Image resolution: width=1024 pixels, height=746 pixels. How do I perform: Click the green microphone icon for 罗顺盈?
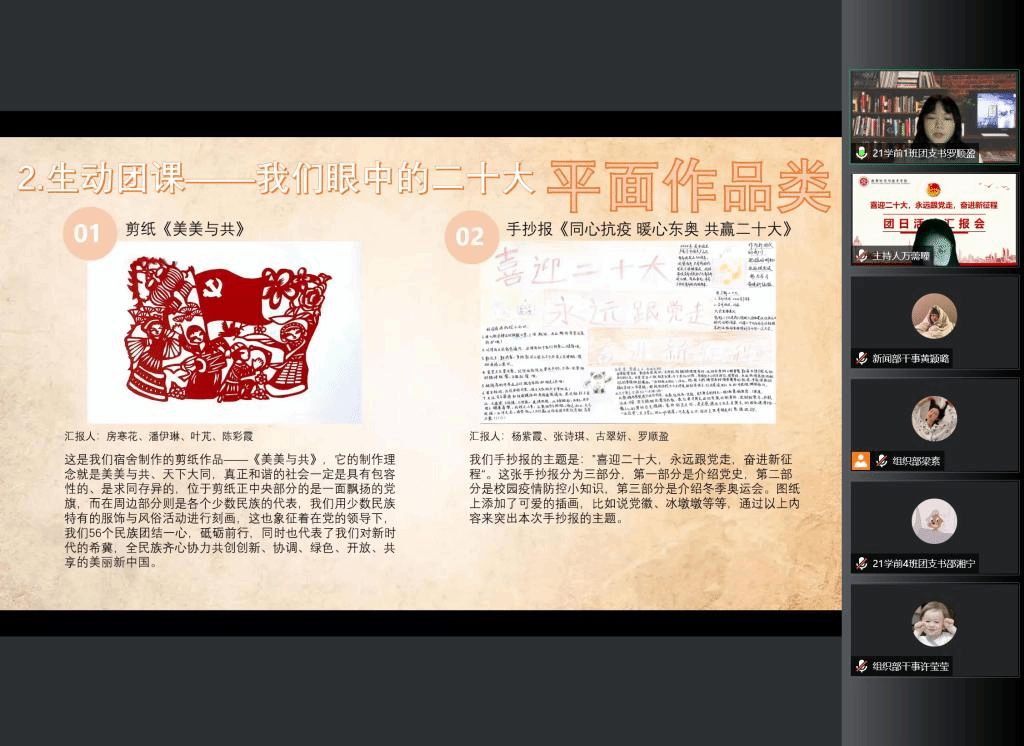point(861,153)
